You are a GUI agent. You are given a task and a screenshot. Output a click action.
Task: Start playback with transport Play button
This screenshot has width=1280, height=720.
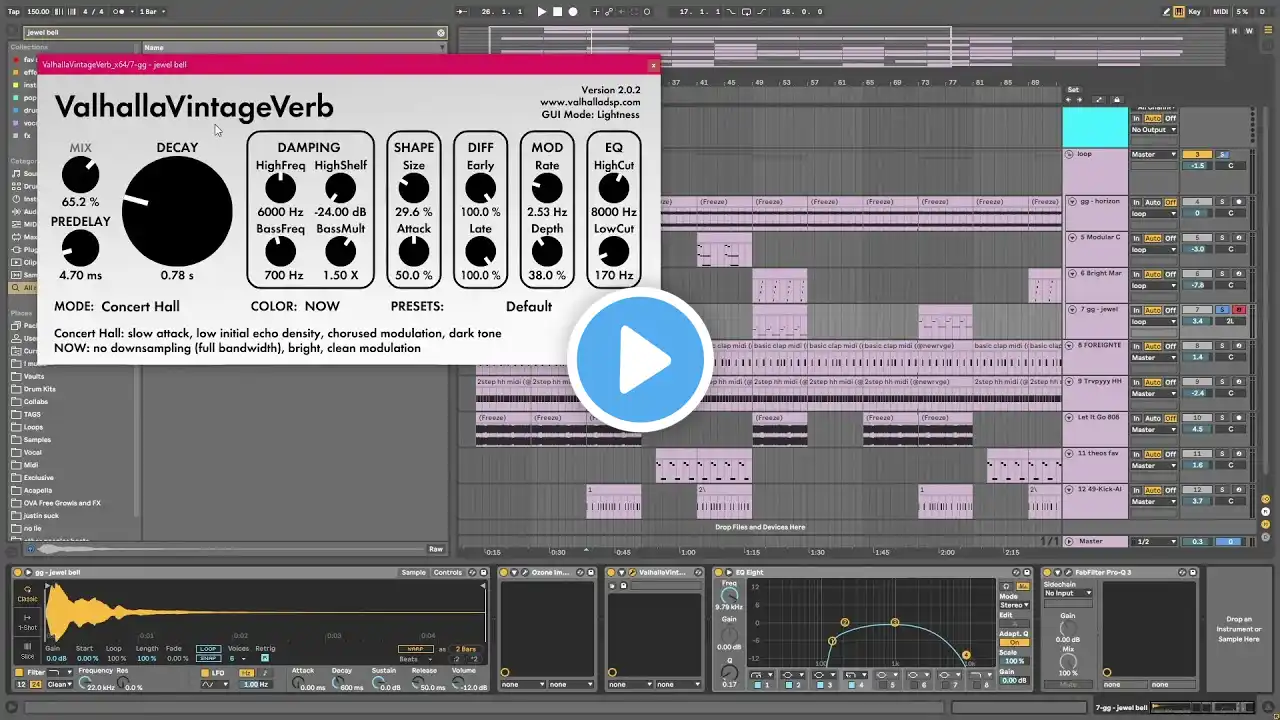pos(542,12)
